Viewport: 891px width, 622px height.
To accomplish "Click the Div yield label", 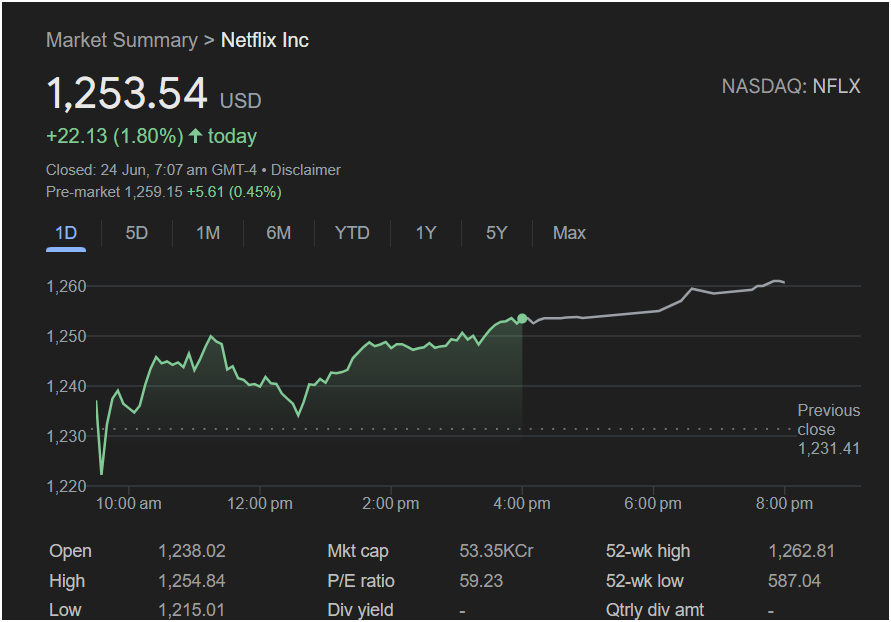I will click(360, 610).
